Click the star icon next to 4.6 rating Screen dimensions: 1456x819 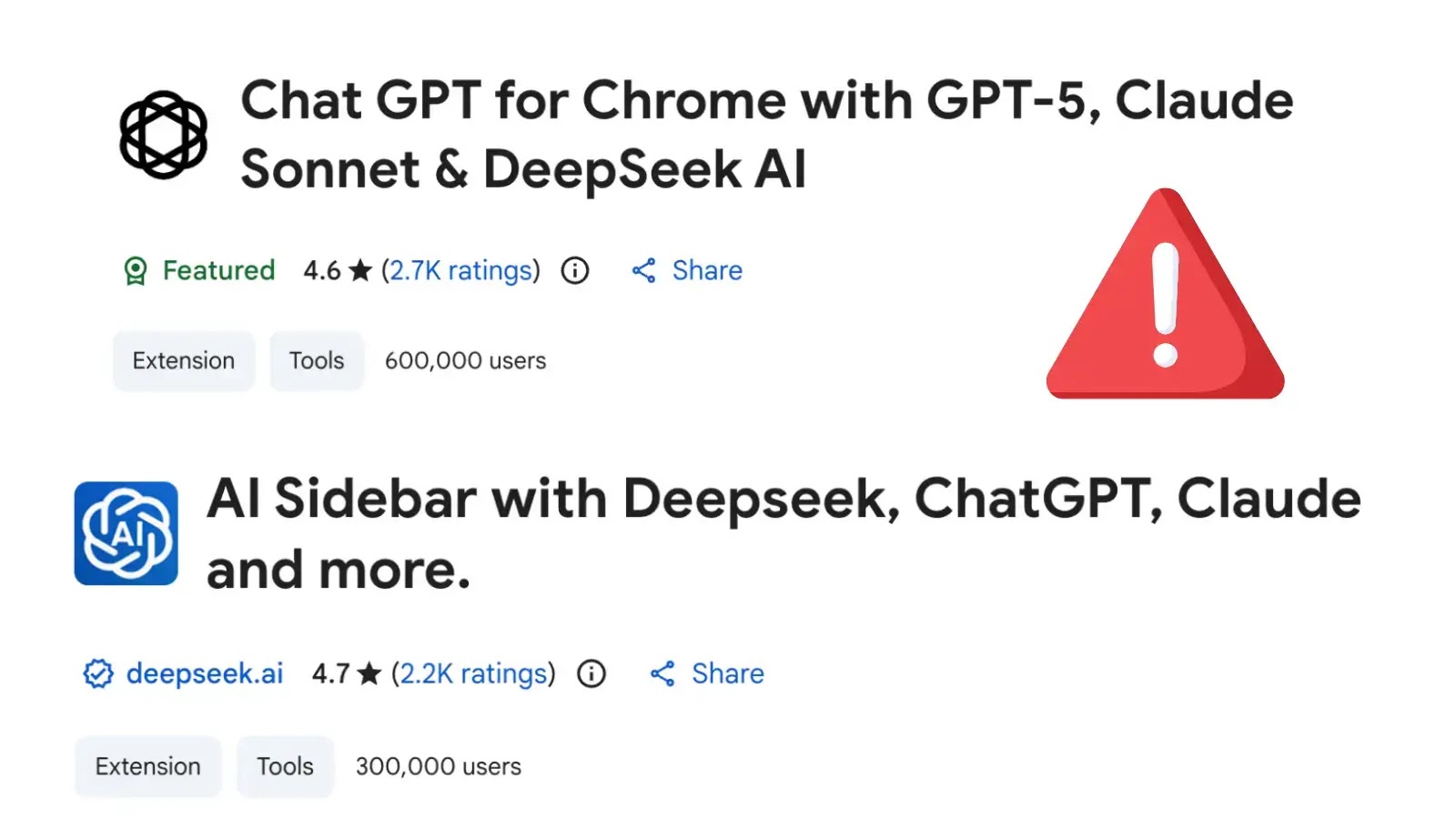[x=359, y=269]
